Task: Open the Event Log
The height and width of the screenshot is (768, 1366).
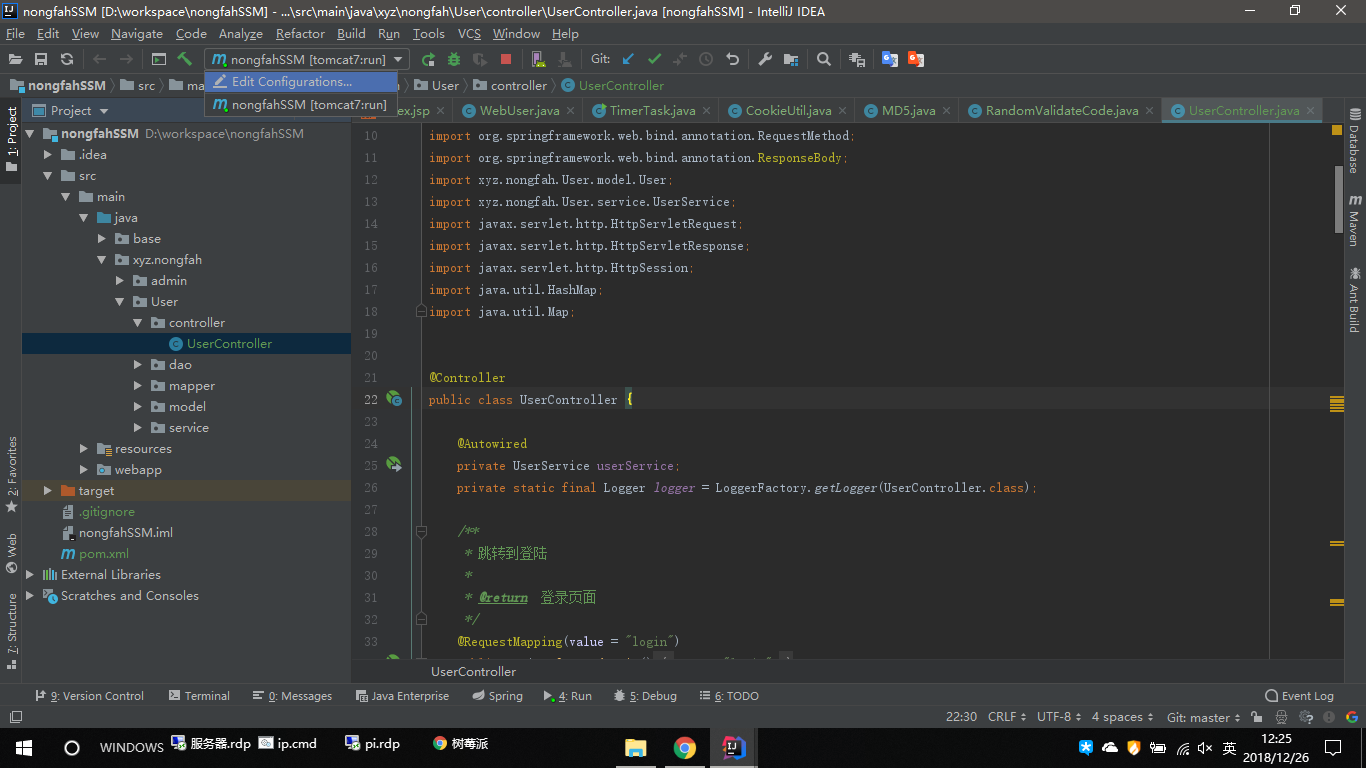Action: [x=1299, y=696]
